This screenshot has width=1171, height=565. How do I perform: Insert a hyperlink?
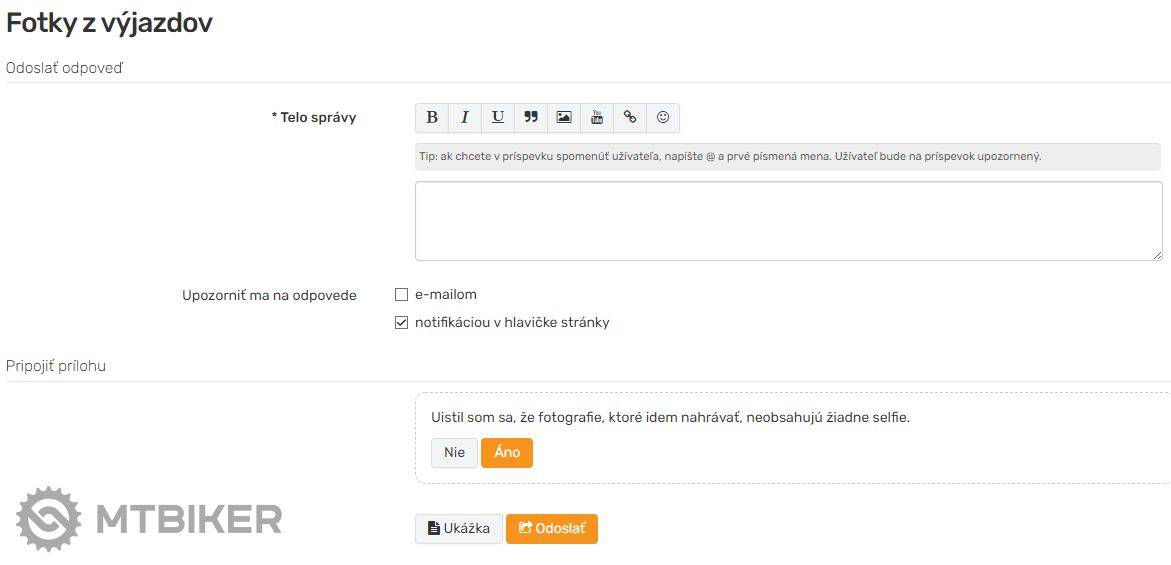[x=630, y=118]
